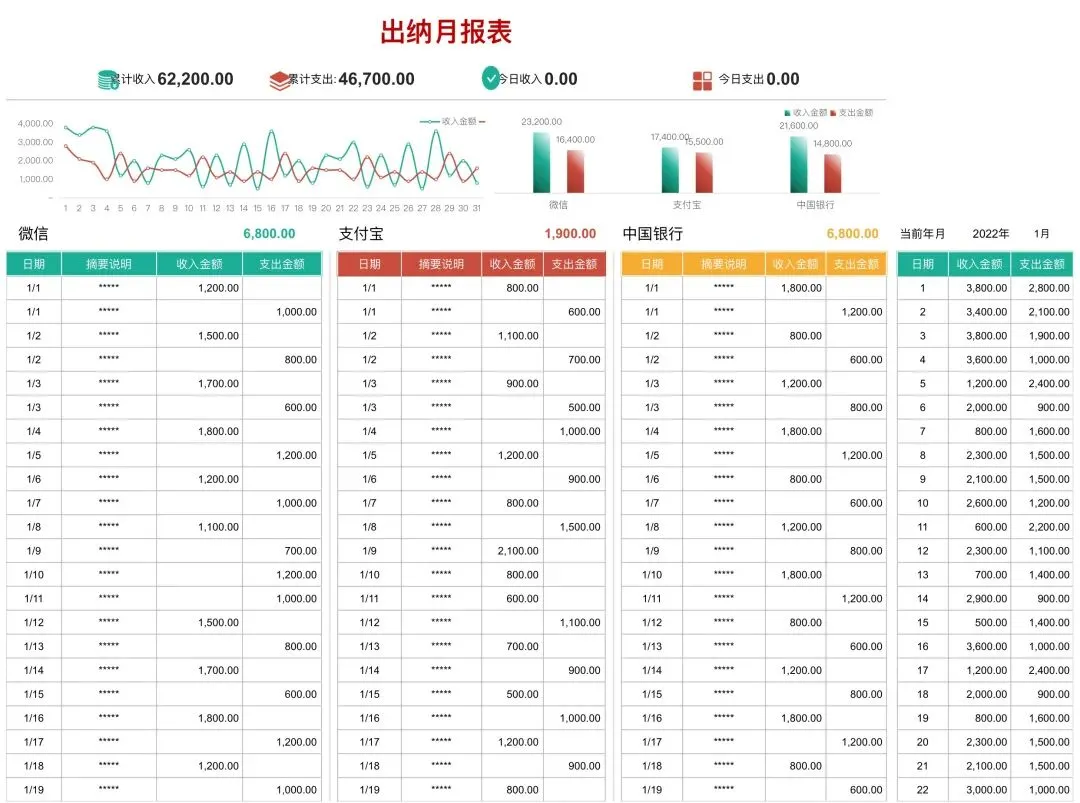Select the green 微信 balance 6,800.00
Screen dimensions: 1080x803
pyautogui.click(x=269, y=233)
